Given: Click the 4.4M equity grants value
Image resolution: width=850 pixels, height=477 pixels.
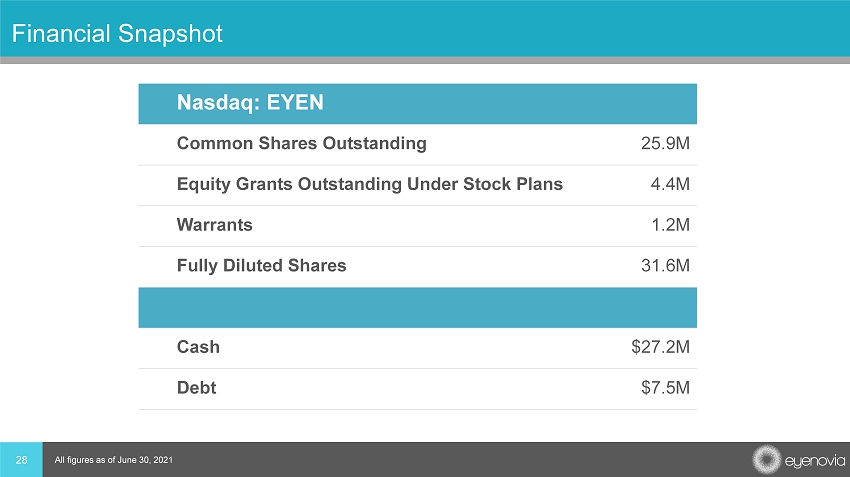Looking at the screenshot, I should click(x=669, y=184).
